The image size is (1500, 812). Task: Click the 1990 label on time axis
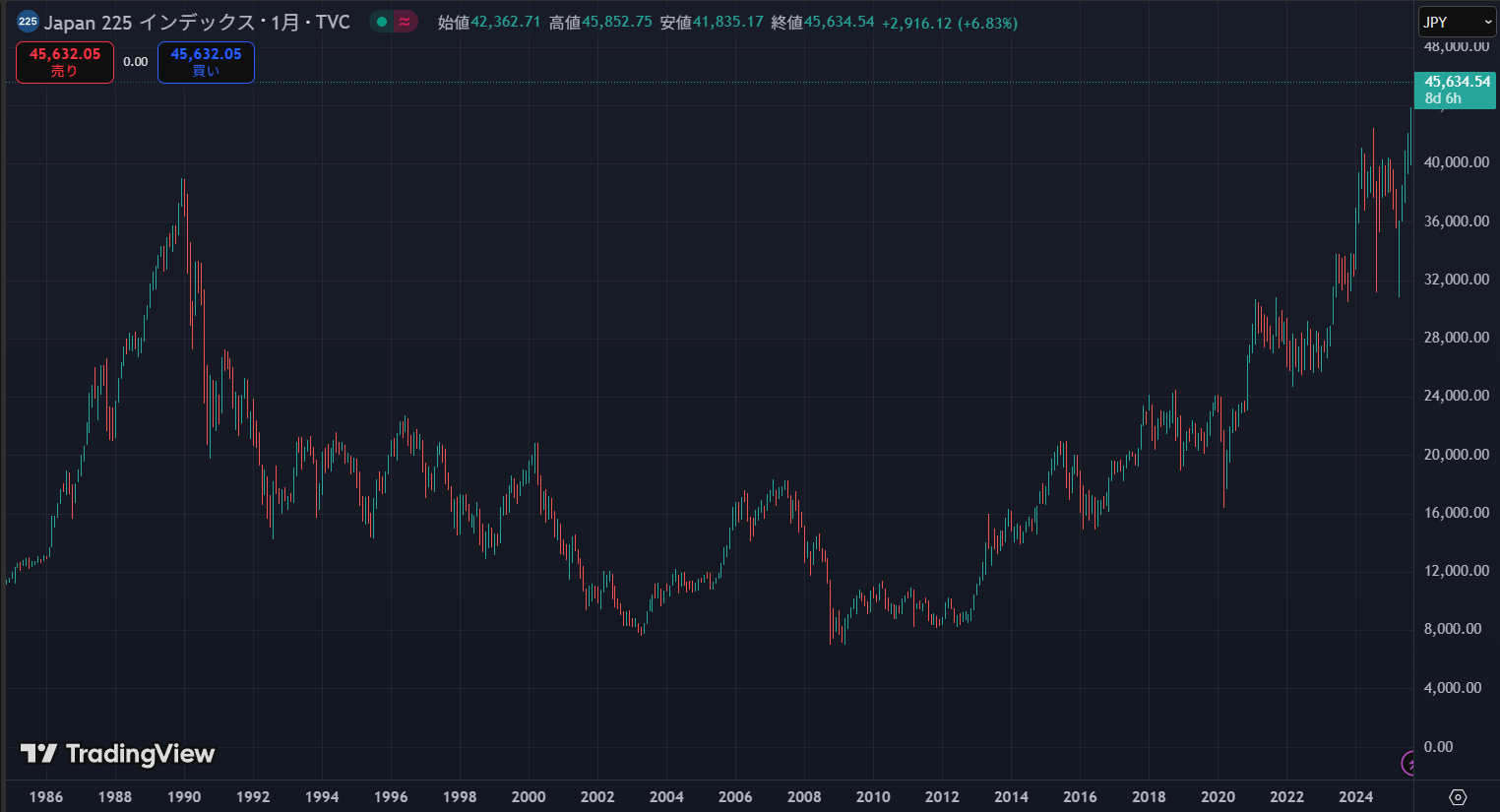tap(184, 796)
